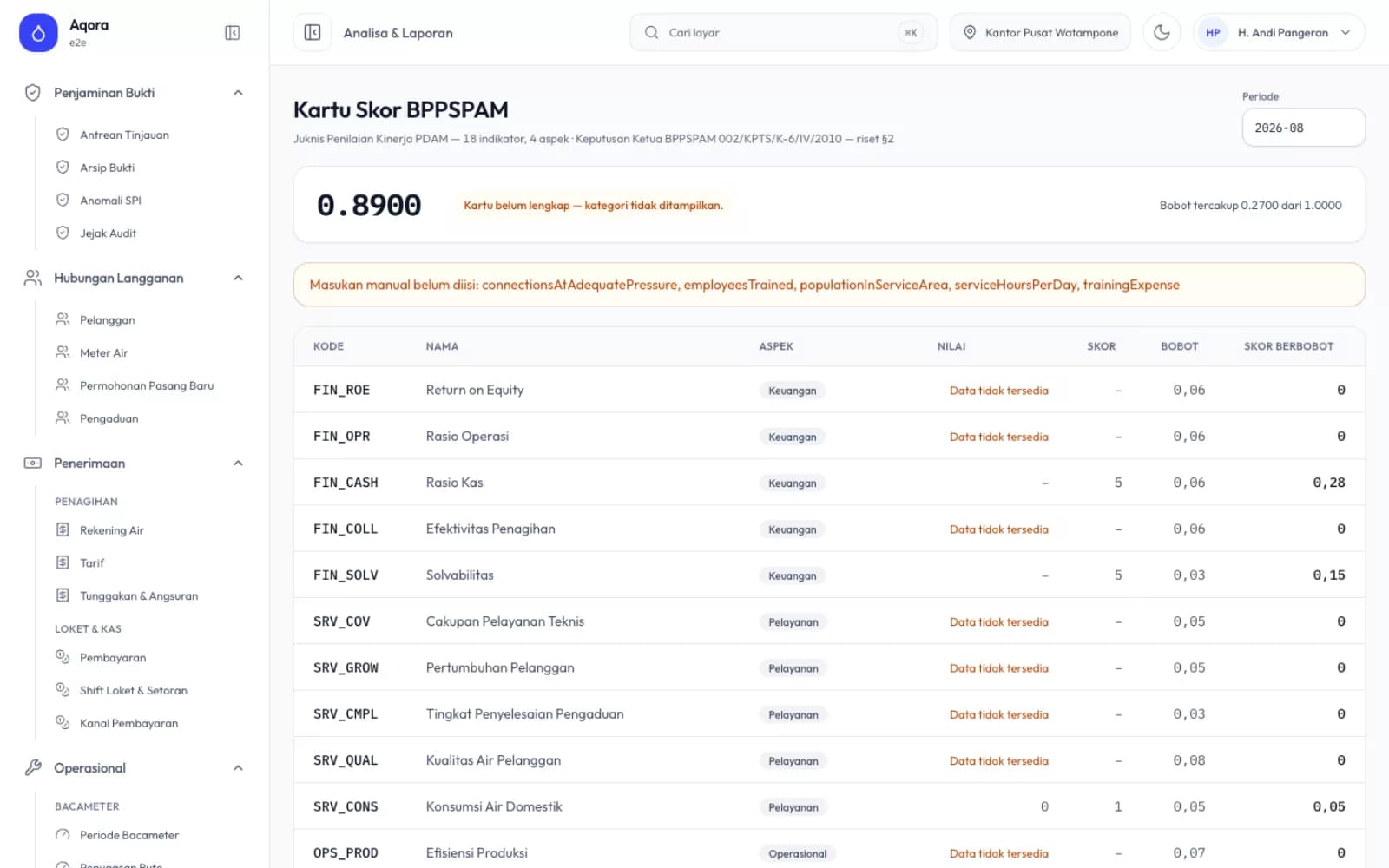The image size is (1389, 868).
Task: Collapse the Penjaminan Bukti section chevron
Action: click(x=238, y=93)
